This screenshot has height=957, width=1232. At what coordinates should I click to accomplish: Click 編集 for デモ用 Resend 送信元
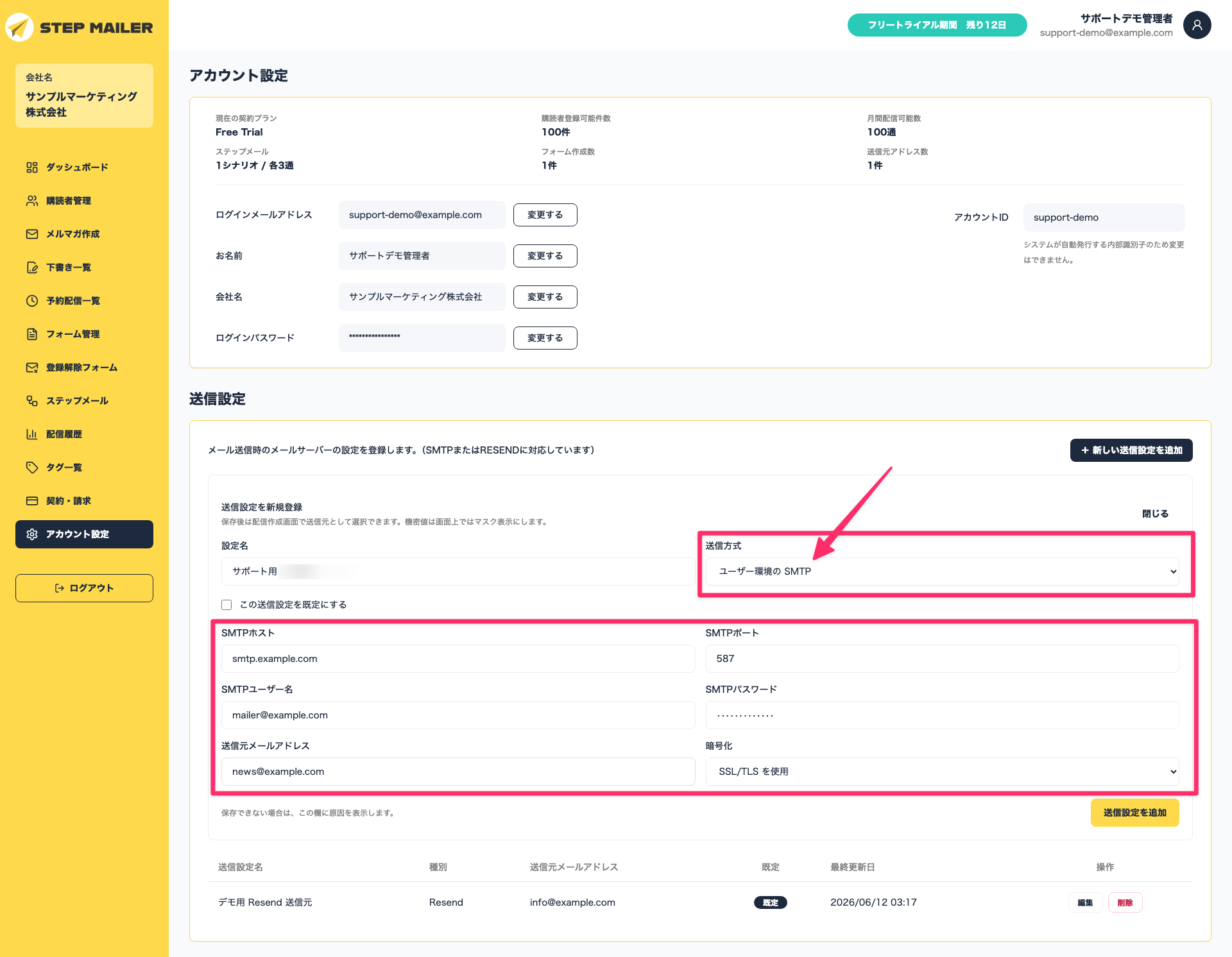point(1085,902)
